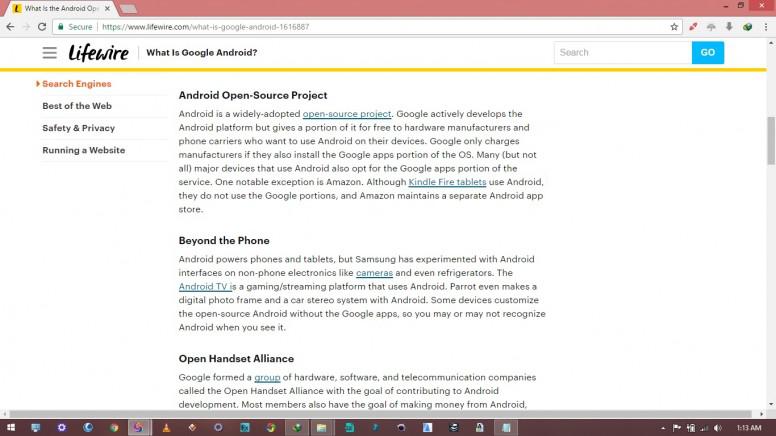Image resolution: width=776 pixels, height=436 pixels.
Task: Click the gray cloud extension icon
Action: point(711,27)
